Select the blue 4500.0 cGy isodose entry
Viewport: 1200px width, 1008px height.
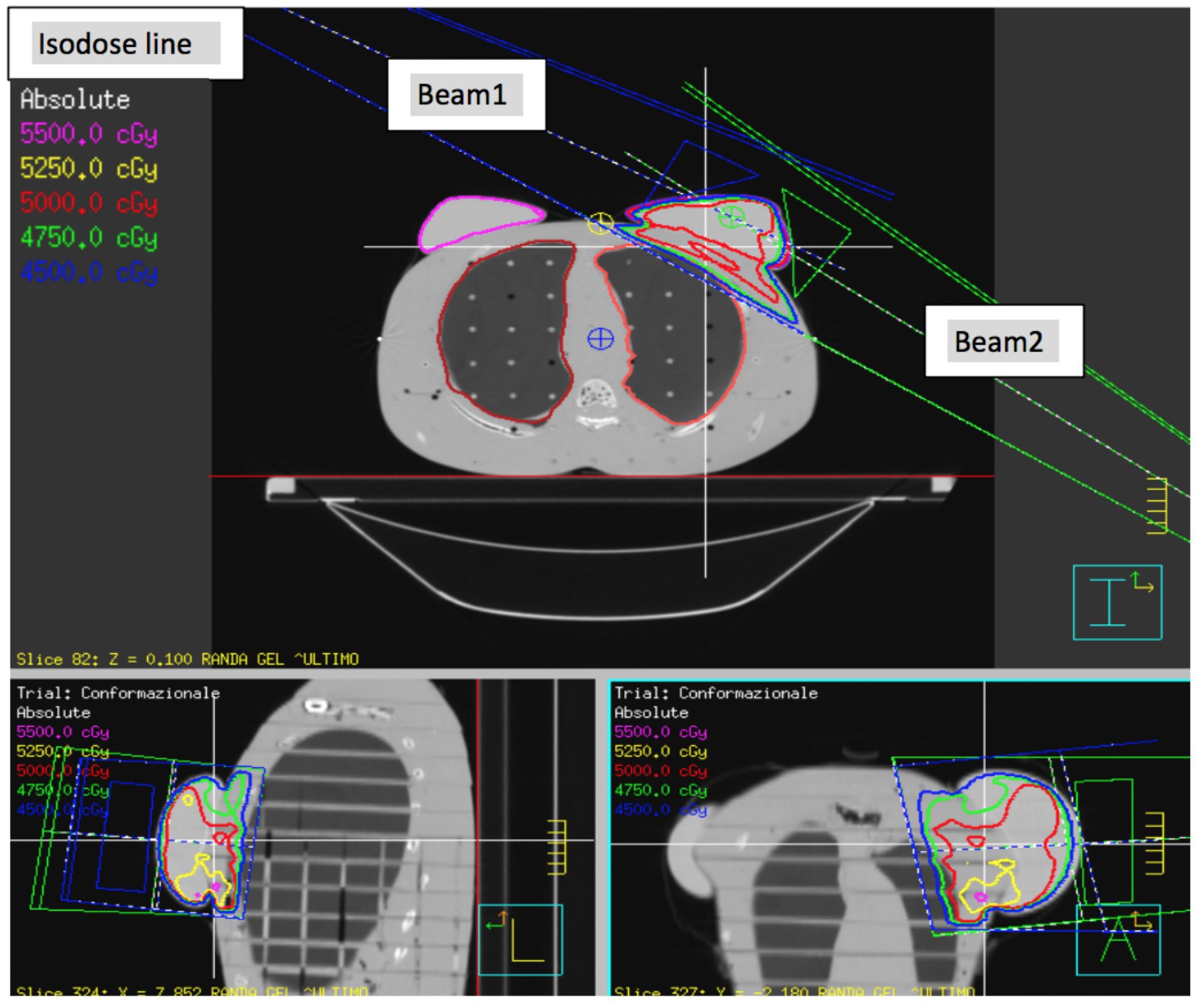(89, 272)
